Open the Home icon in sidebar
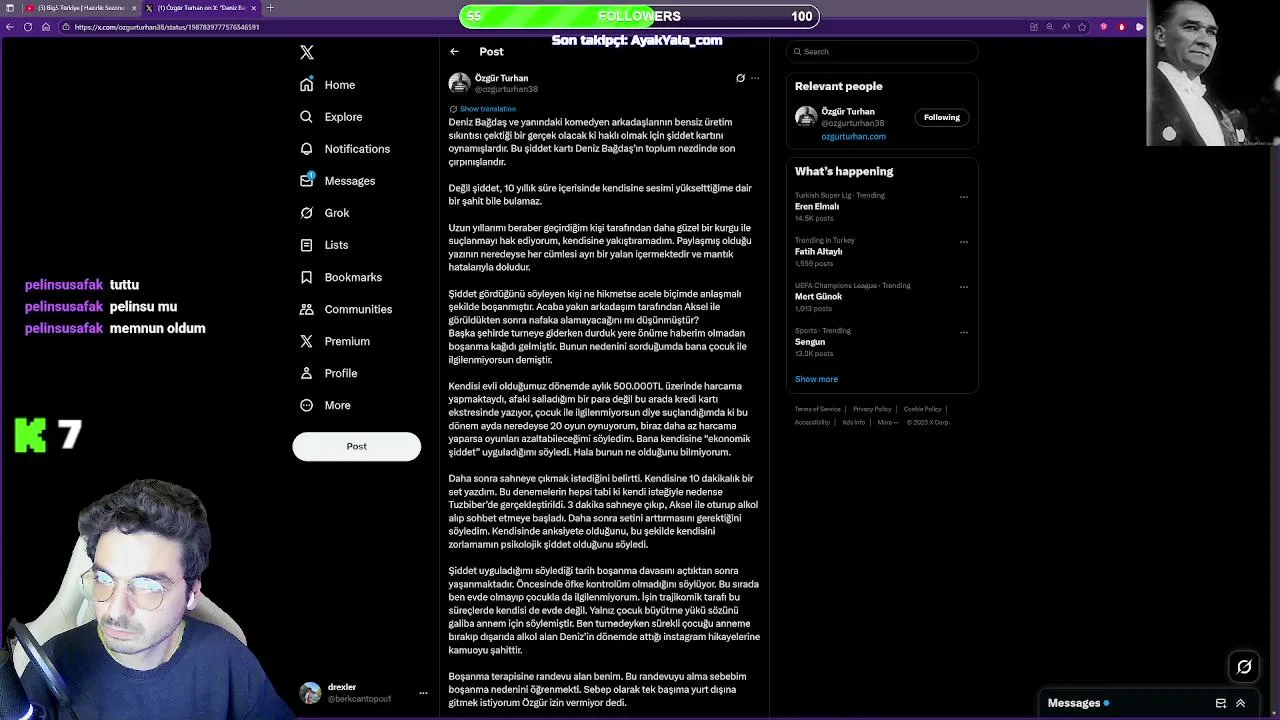 coord(307,85)
